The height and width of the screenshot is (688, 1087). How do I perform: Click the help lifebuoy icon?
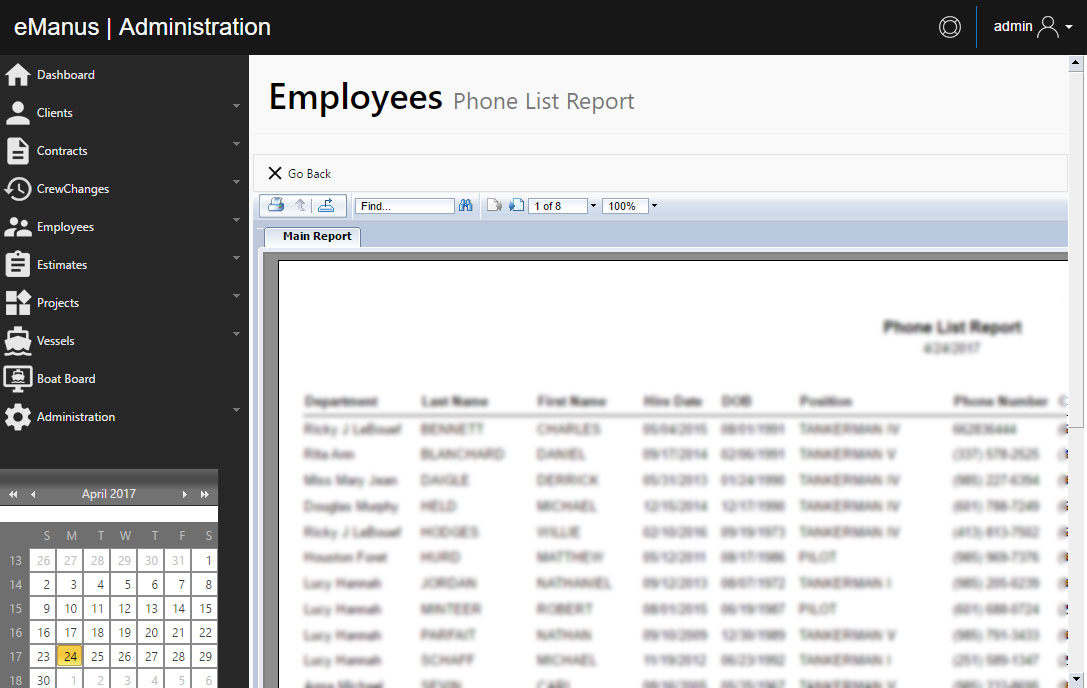949,27
